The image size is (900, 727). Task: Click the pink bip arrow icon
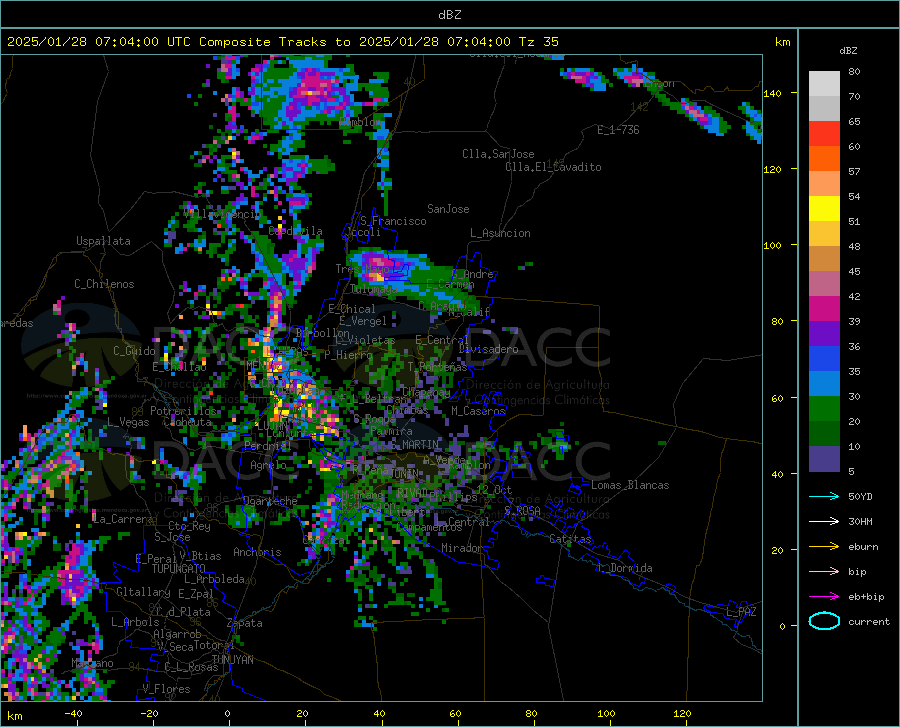(824, 572)
